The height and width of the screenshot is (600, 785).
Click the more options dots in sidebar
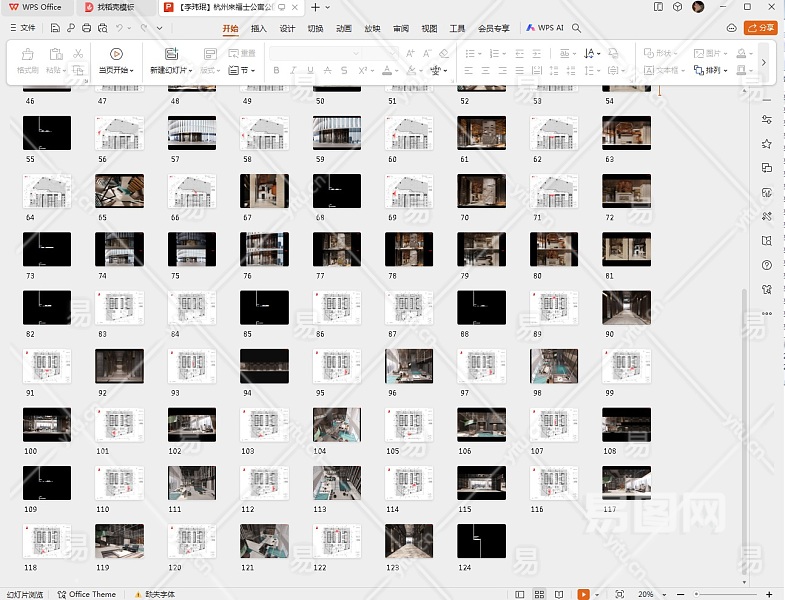767,313
